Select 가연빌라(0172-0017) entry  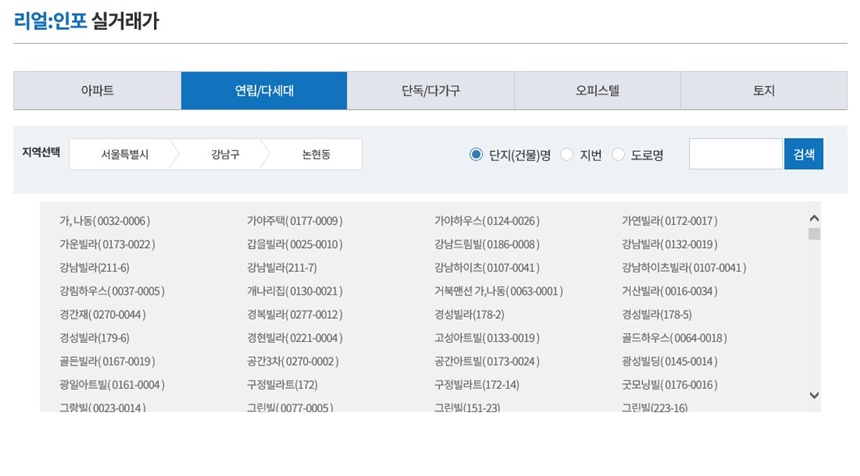click(x=670, y=221)
